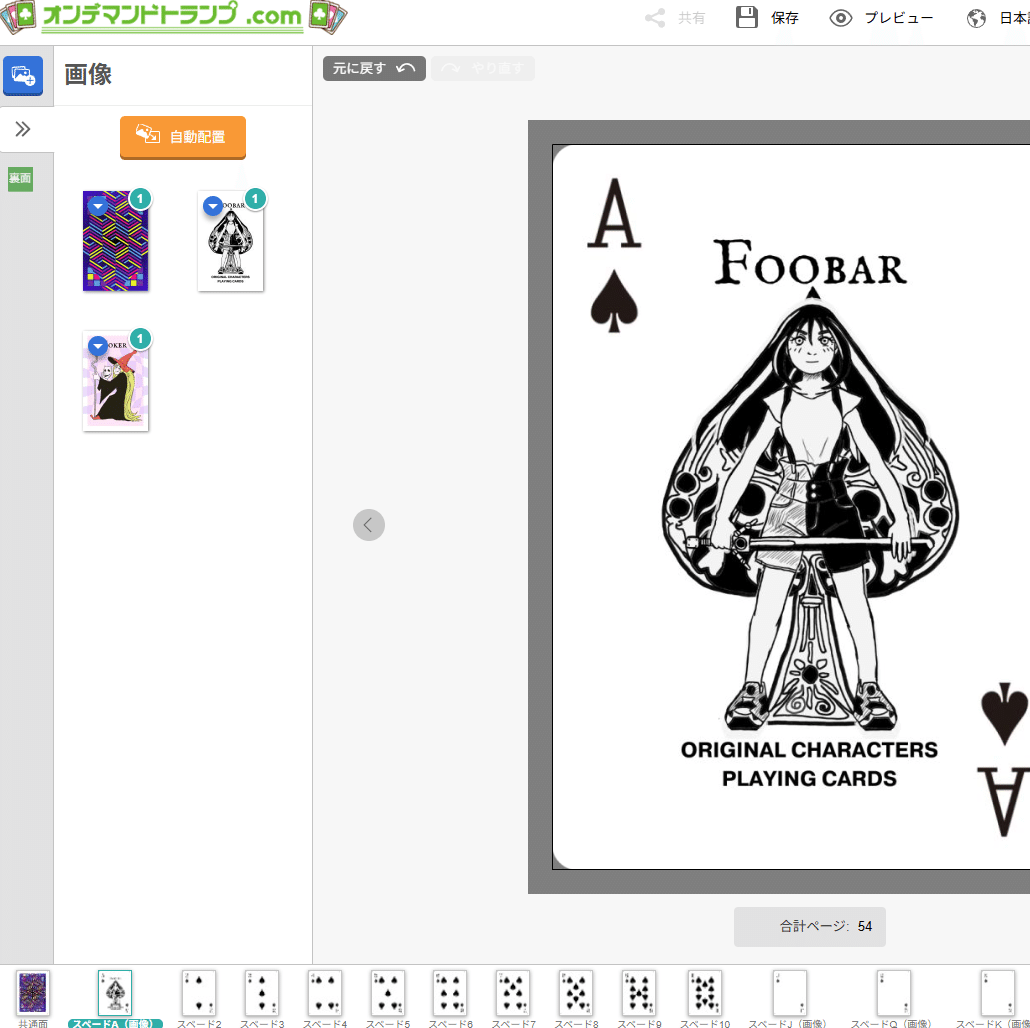Viewport: 1030px width, 1028px height.
Task: Click usage count badge on Joker image
Action: [x=140, y=338]
